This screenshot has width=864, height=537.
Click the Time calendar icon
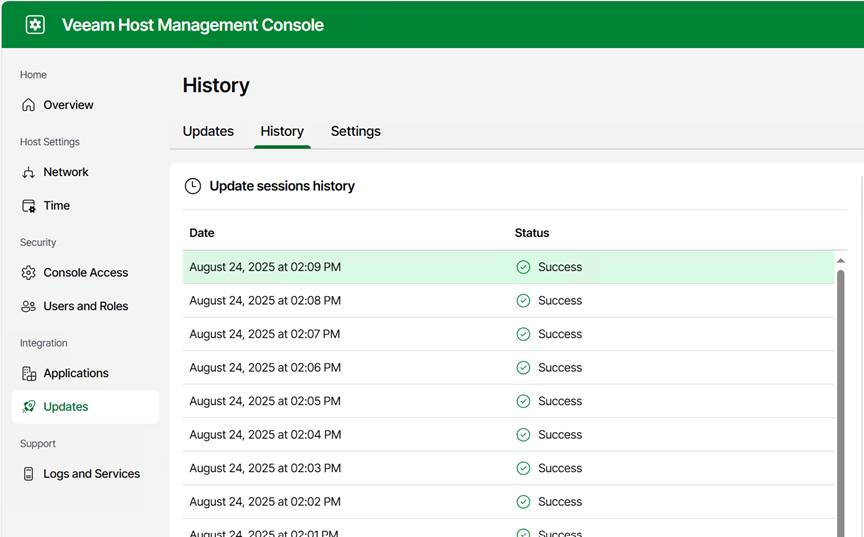click(28, 206)
